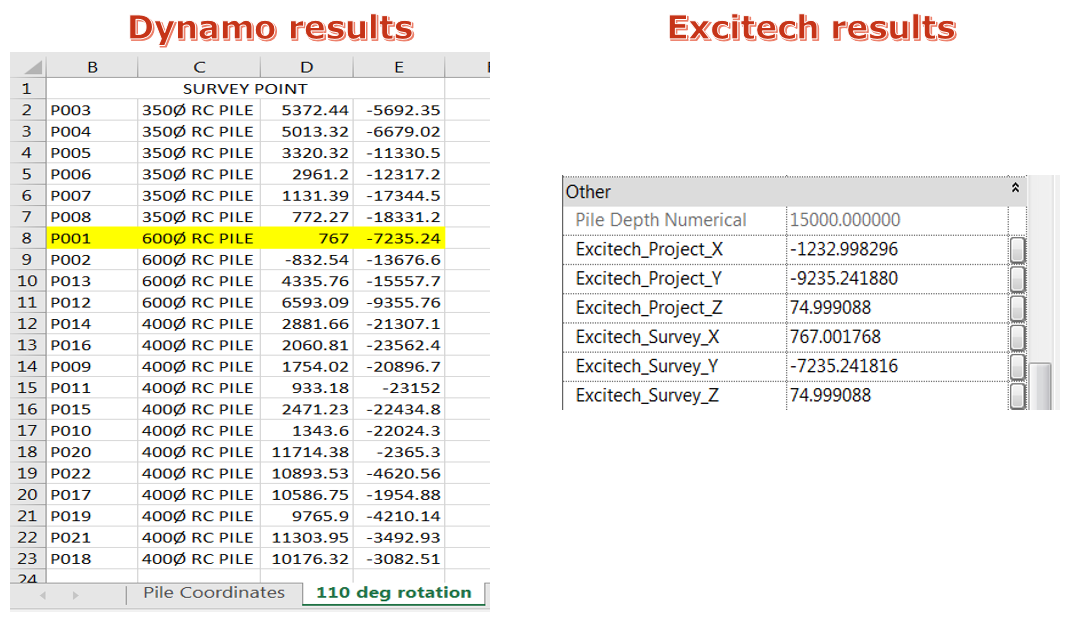Click the SURVEY POINT merged header cell
The width and height of the screenshot is (1071, 621).
[245, 89]
